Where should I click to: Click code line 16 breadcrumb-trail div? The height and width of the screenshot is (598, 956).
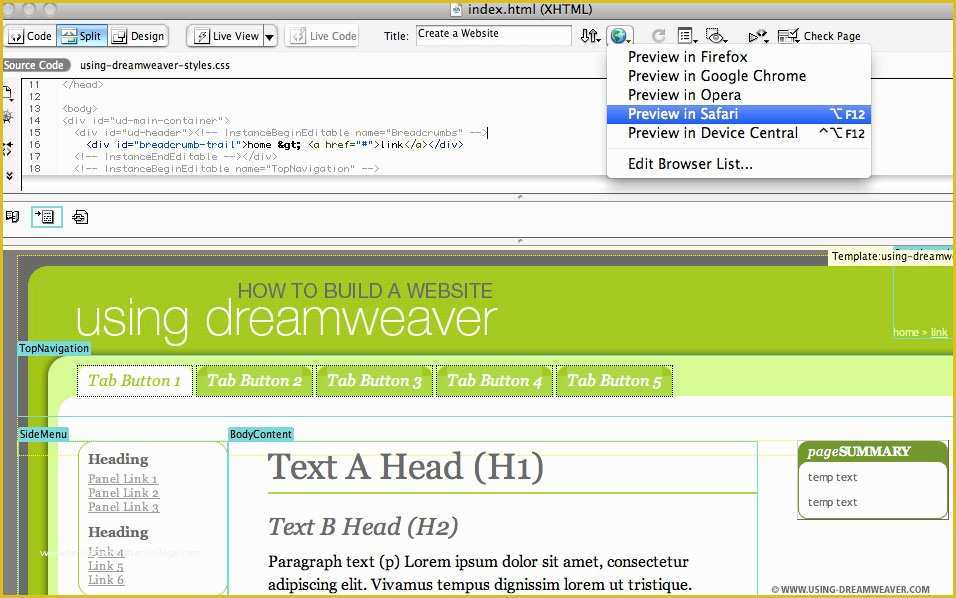pos(274,144)
